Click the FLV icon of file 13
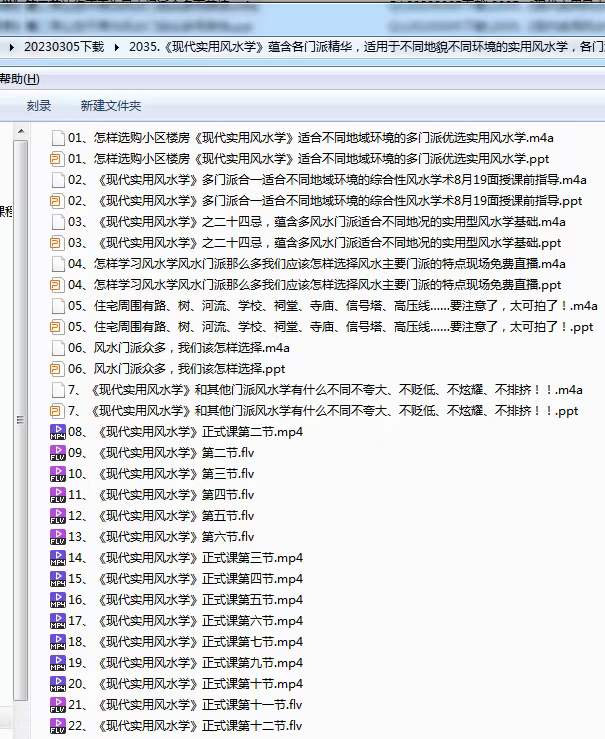 pos(57,537)
